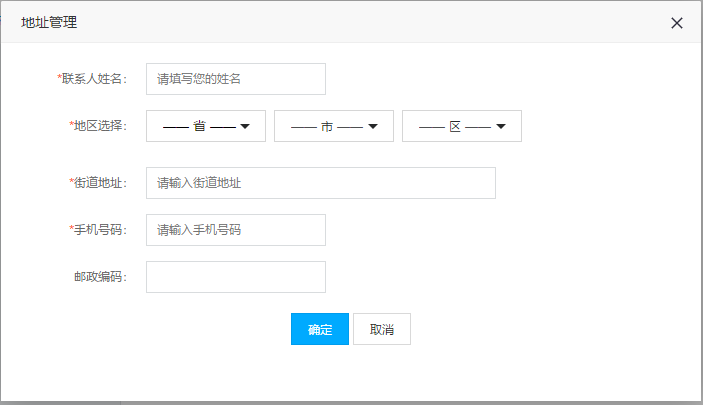The height and width of the screenshot is (405, 703).
Task: Click the empty 邮政编码 postal code field
Action: coord(236,277)
